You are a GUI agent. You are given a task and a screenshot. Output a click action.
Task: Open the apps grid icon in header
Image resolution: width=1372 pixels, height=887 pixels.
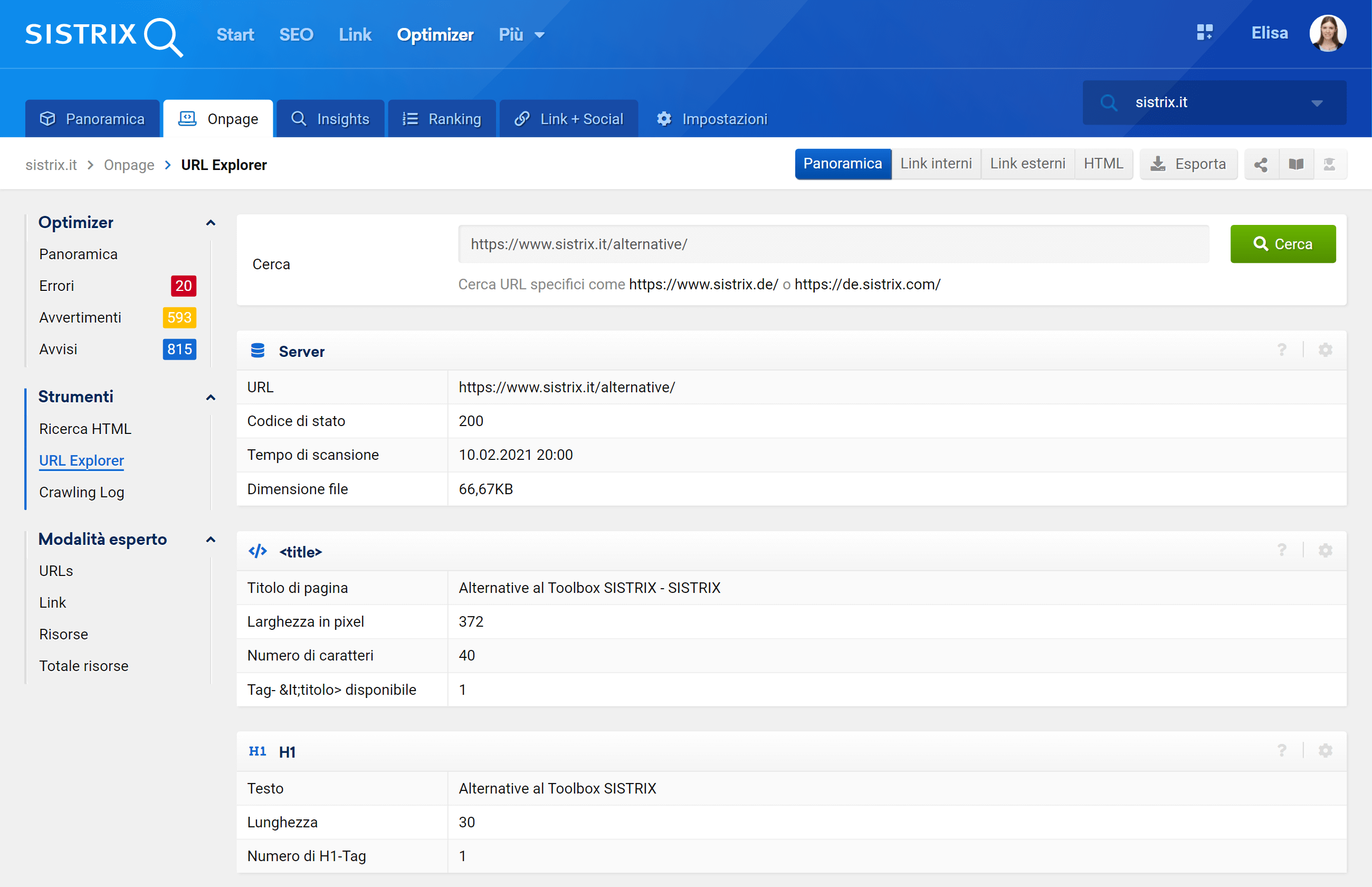click(1205, 33)
